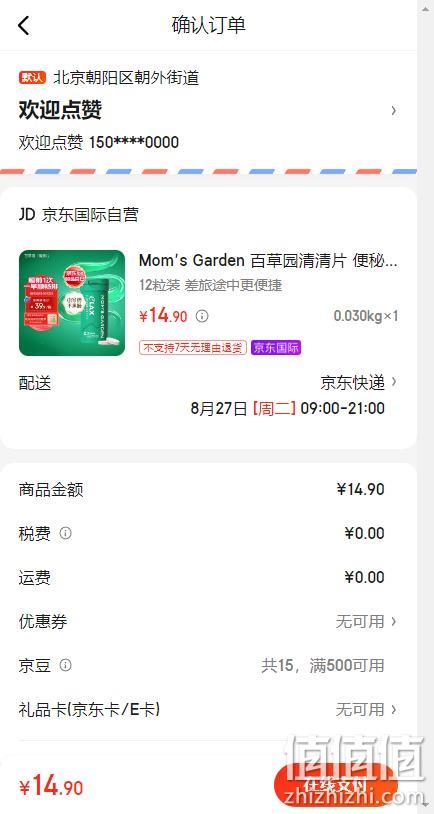Click the red submit order button
This screenshot has width=434, height=814.
(x=336, y=786)
